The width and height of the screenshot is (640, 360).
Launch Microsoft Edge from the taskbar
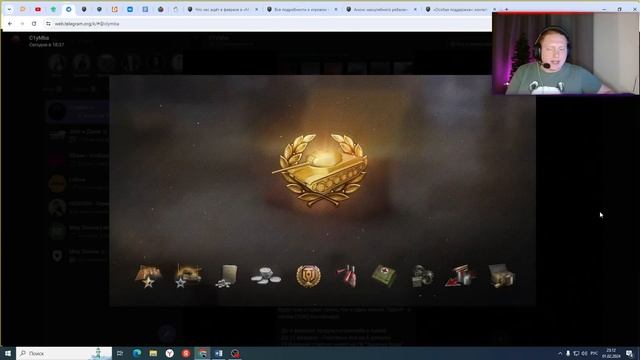pos(137,353)
